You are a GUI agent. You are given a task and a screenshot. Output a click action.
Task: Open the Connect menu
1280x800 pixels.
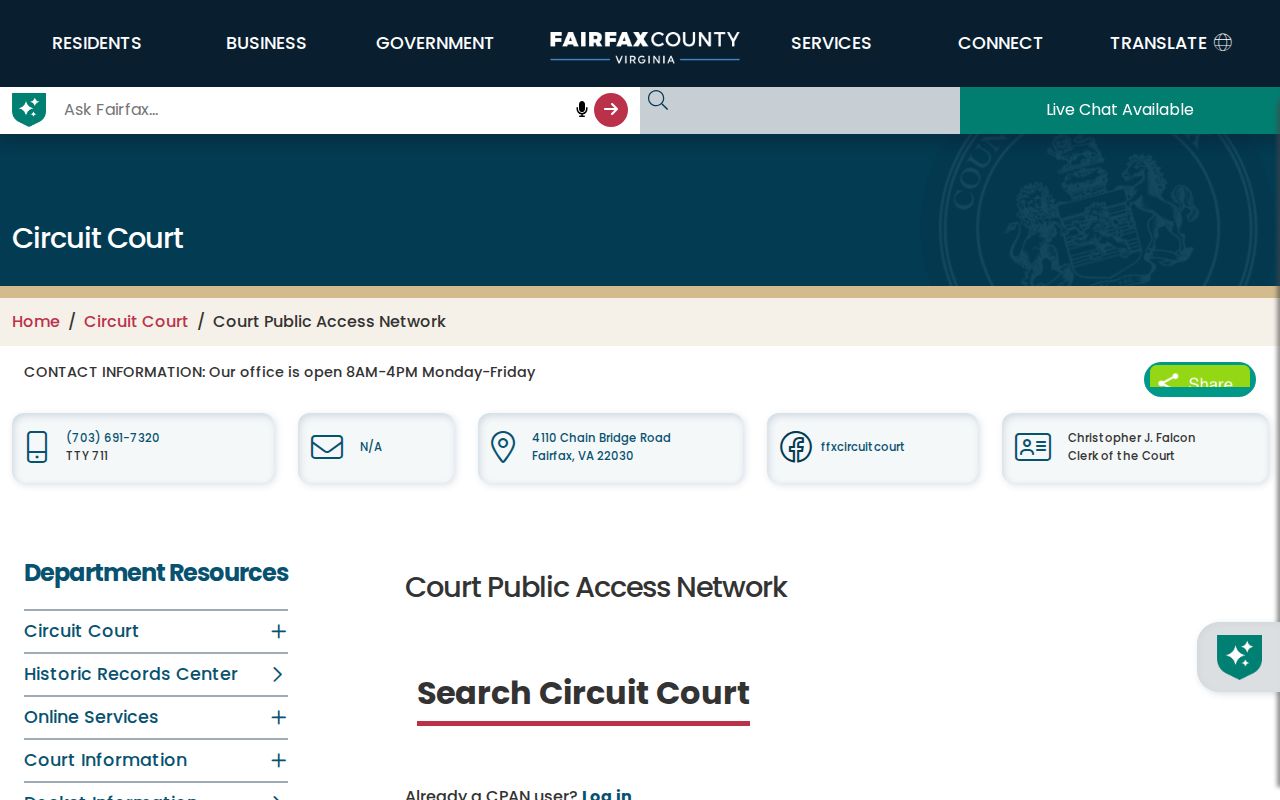click(1000, 43)
